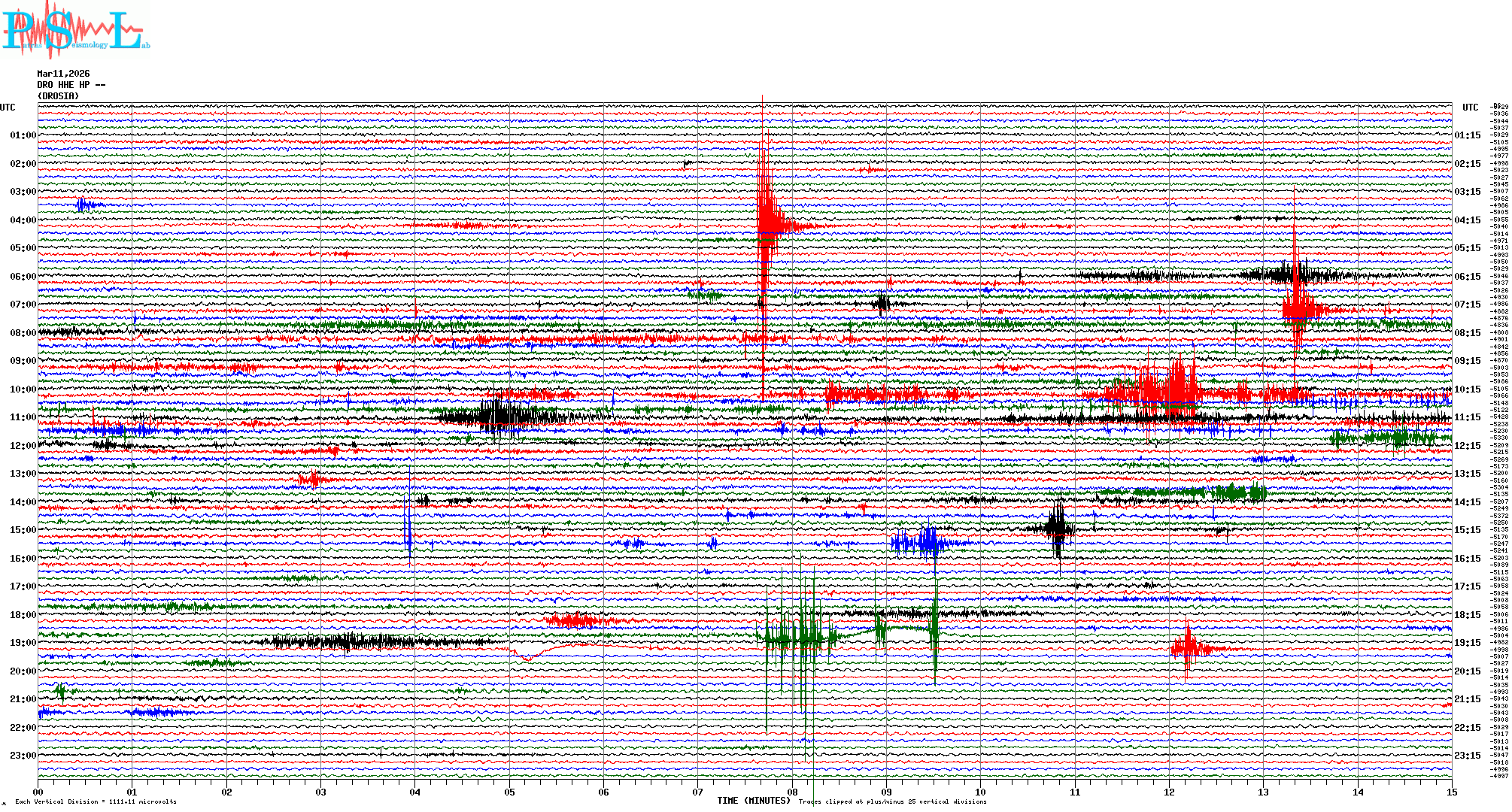Click minute 00 on bottom time axis
1512x812 pixels.
[38, 792]
